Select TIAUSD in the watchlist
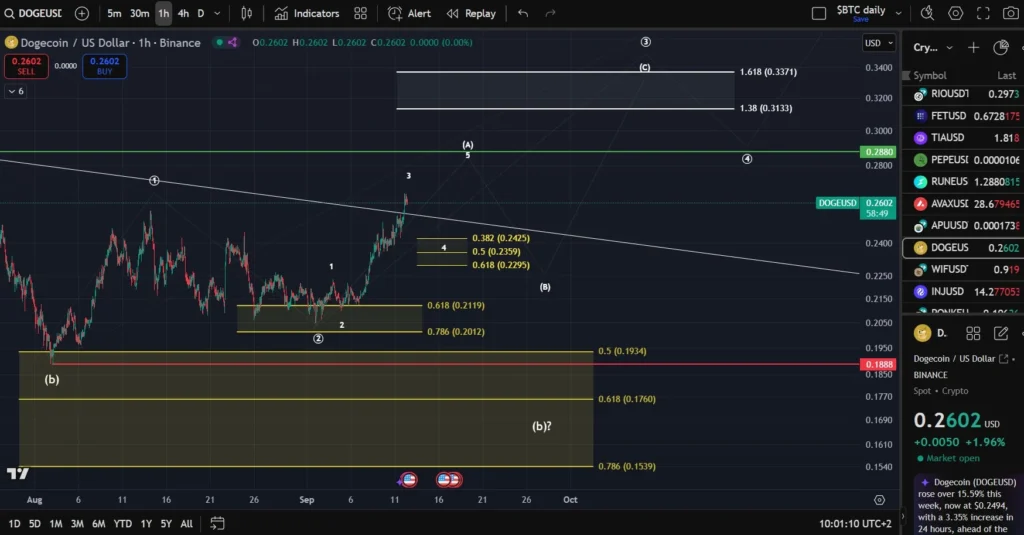Image resolution: width=1024 pixels, height=535 pixels. 963,138
